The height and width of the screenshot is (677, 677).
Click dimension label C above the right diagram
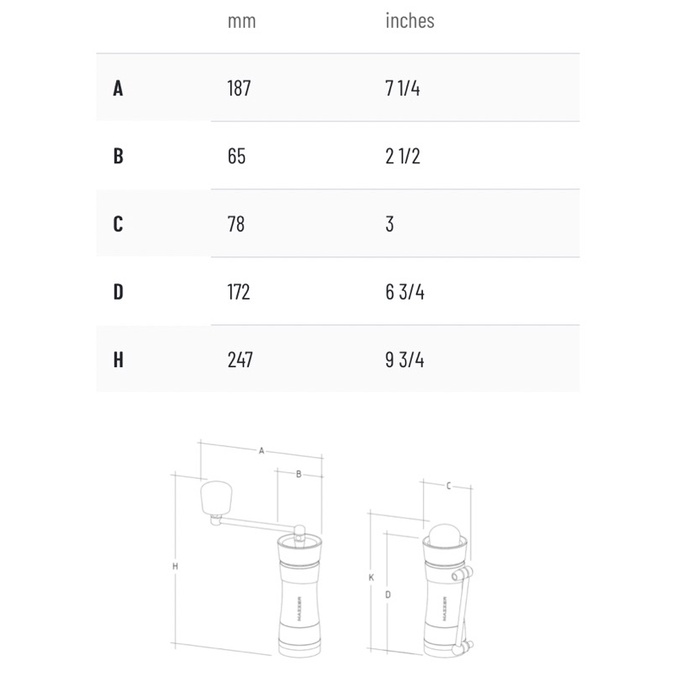click(x=448, y=486)
